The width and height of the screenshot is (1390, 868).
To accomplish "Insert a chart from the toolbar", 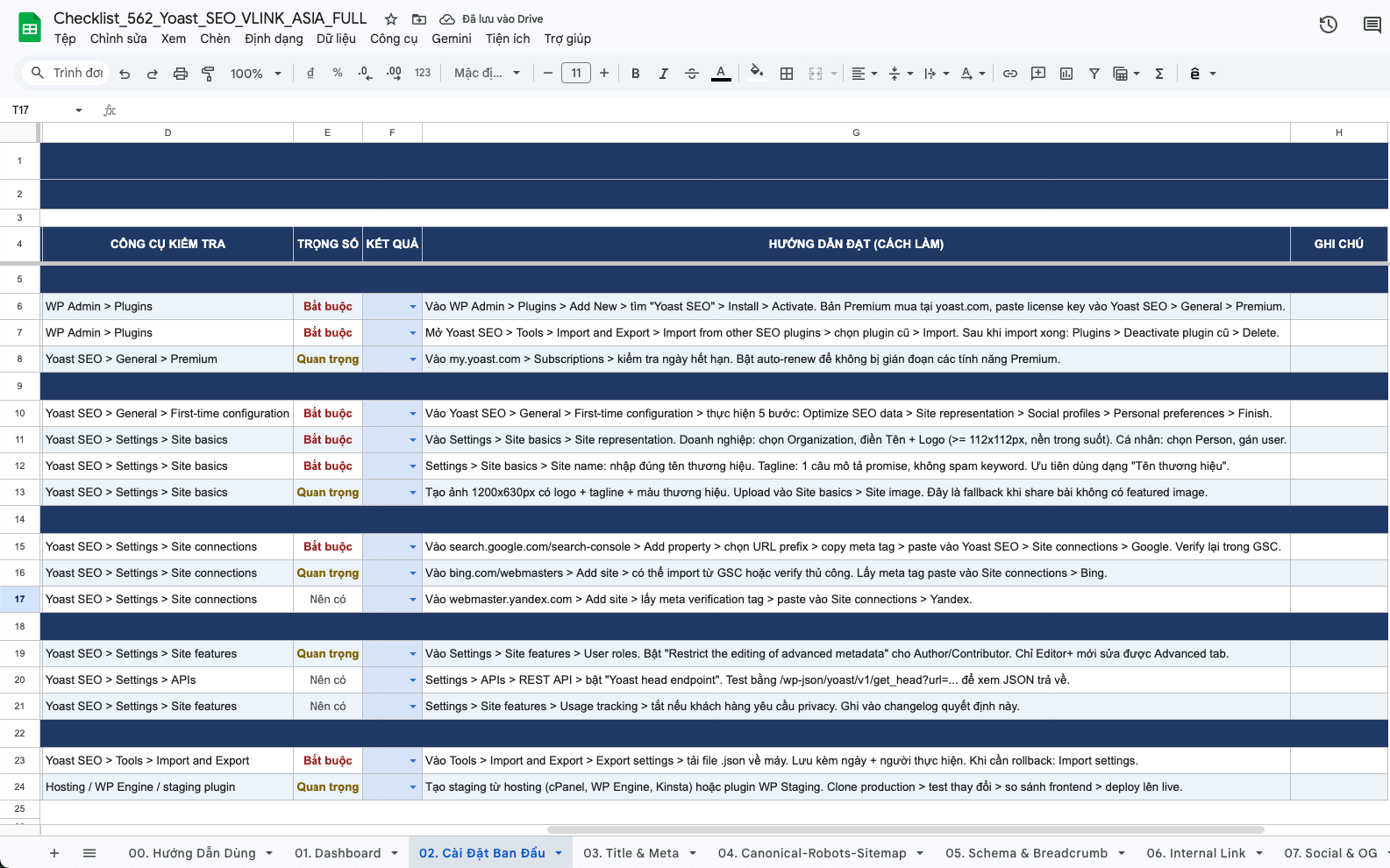I will pyautogui.click(x=1066, y=74).
